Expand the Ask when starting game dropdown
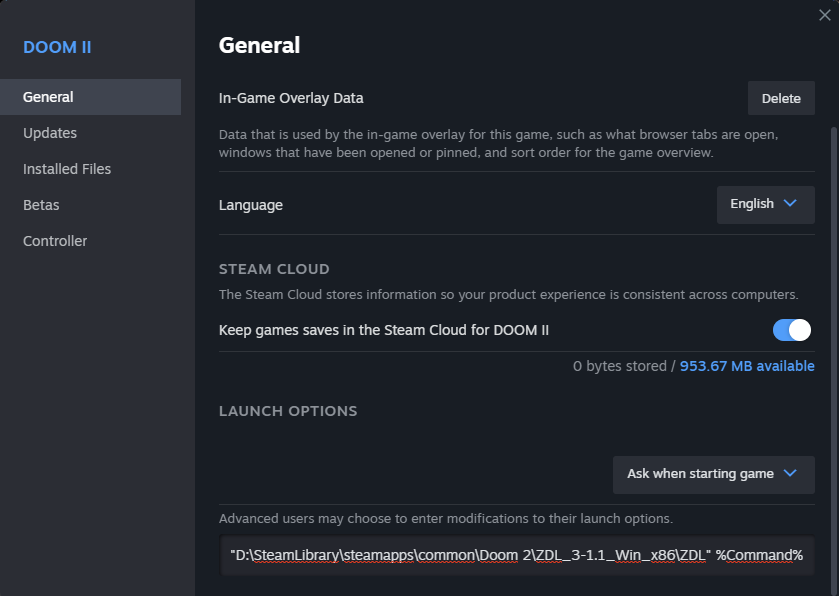Image resolution: width=839 pixels, height=596 pixels. click(x=711, y=474)
